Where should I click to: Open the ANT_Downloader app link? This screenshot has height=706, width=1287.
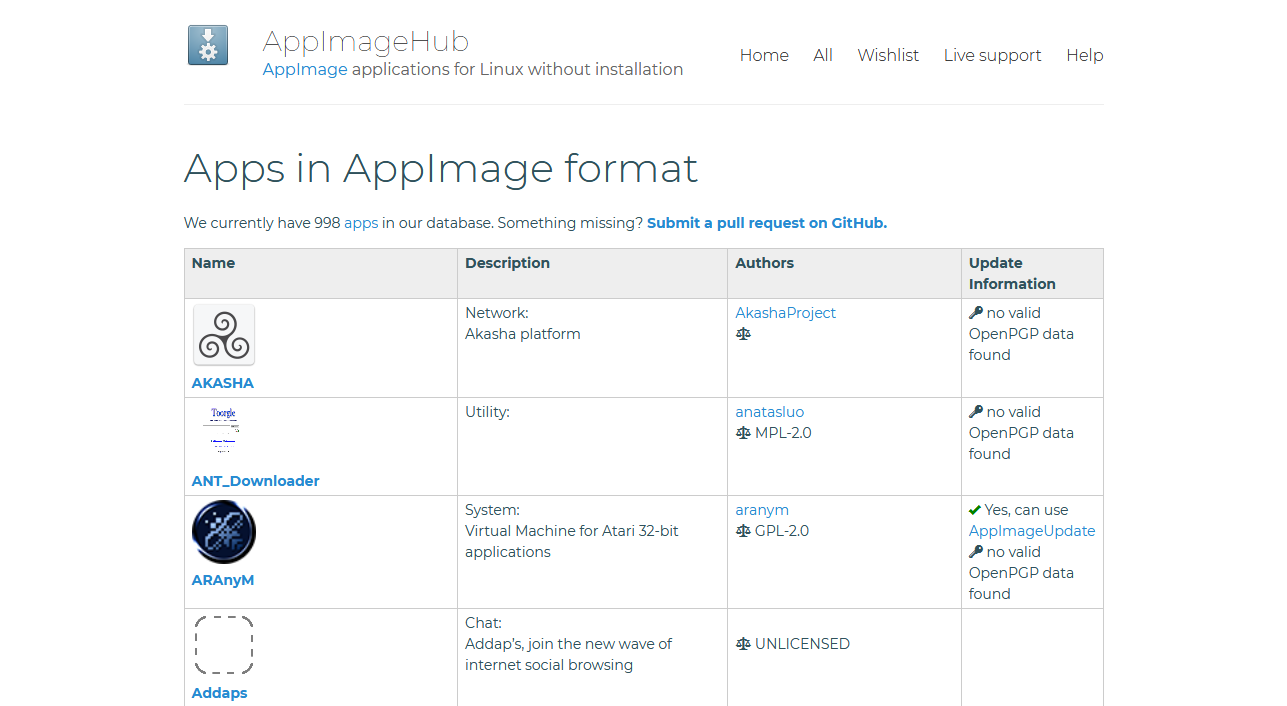pyautogui.click(x=256, y=481)
